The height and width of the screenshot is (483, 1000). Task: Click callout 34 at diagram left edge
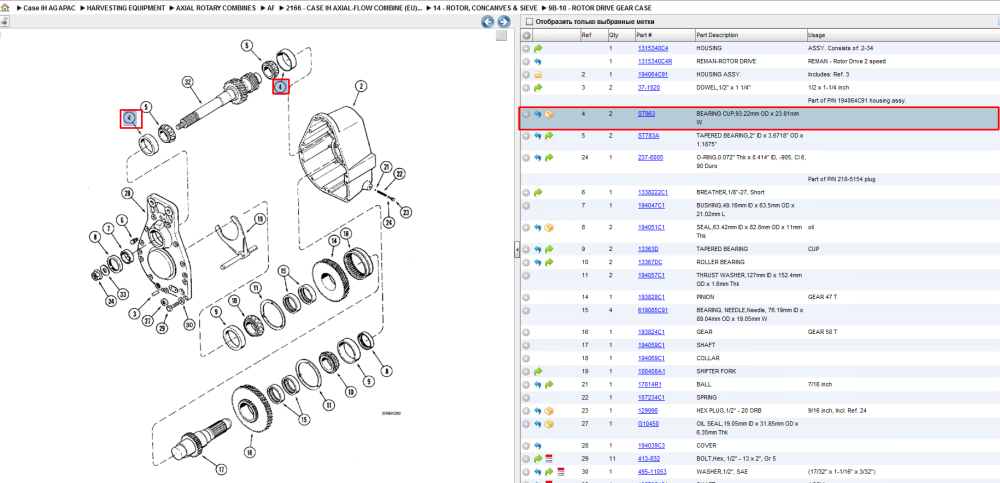tap(112, 301)
